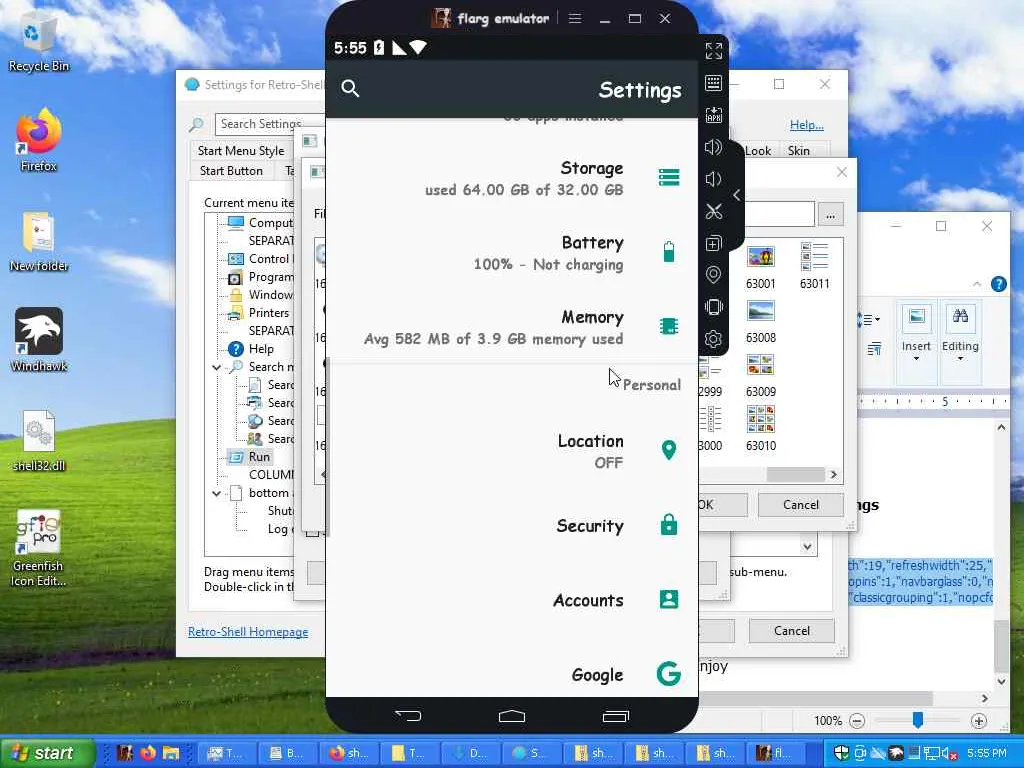
Task: Open Location settings showing OFF
Action: coord(512,451)
